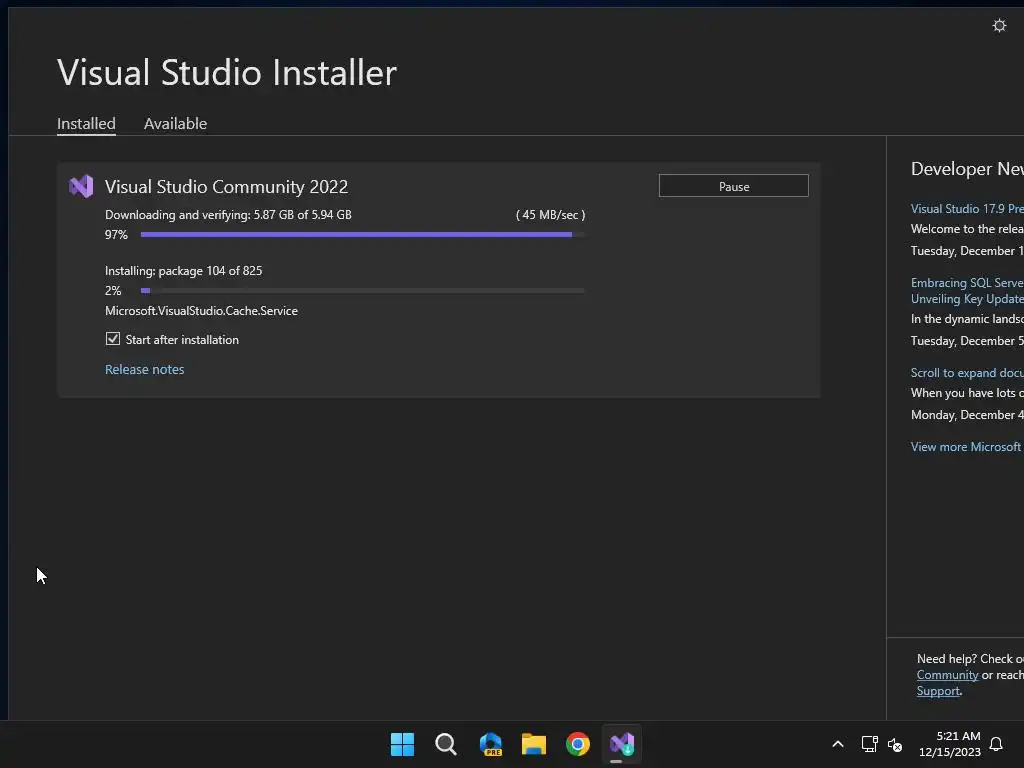The width and height of the screenshot is (1024, 768).
Task: Switch to the Available tab
Action: click(x=175, y=123)
